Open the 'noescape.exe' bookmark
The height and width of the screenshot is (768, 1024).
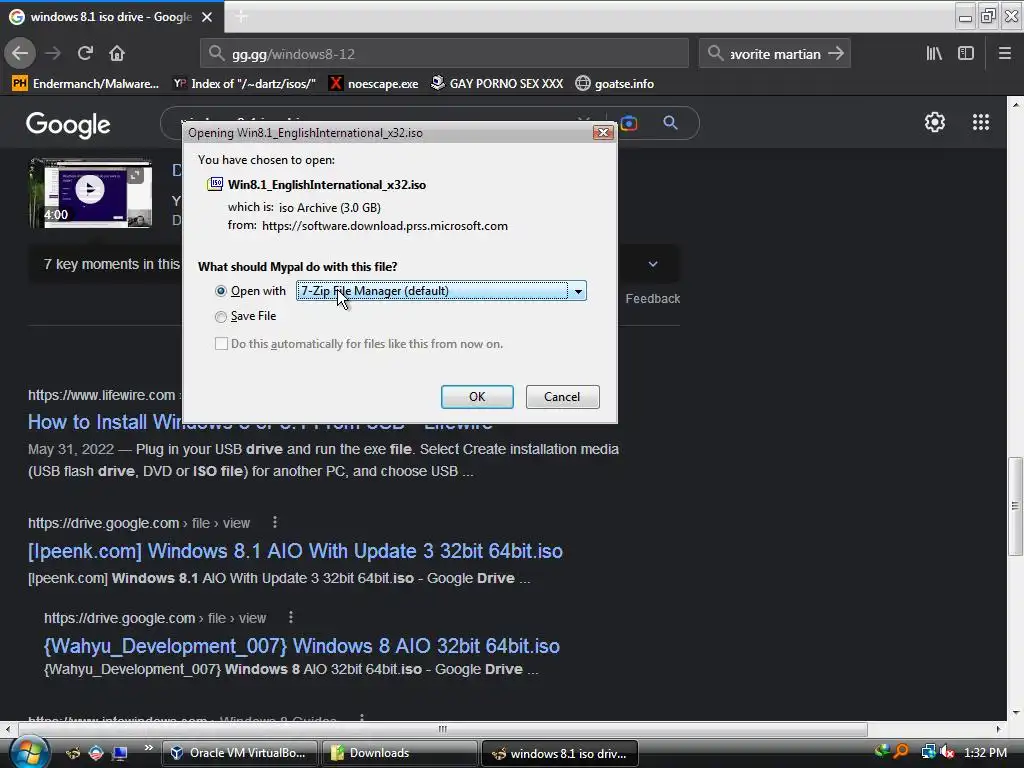coord(374,84)
